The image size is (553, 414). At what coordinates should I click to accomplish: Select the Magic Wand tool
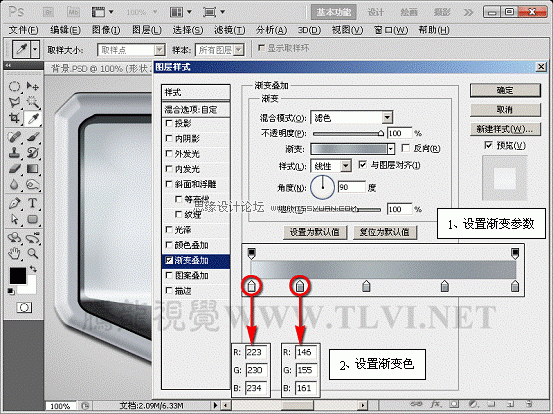pos(32,103)
